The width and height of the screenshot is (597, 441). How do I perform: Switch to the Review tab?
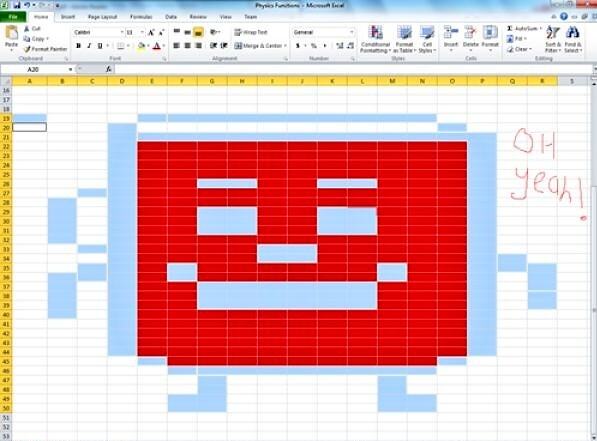(198, 17)
